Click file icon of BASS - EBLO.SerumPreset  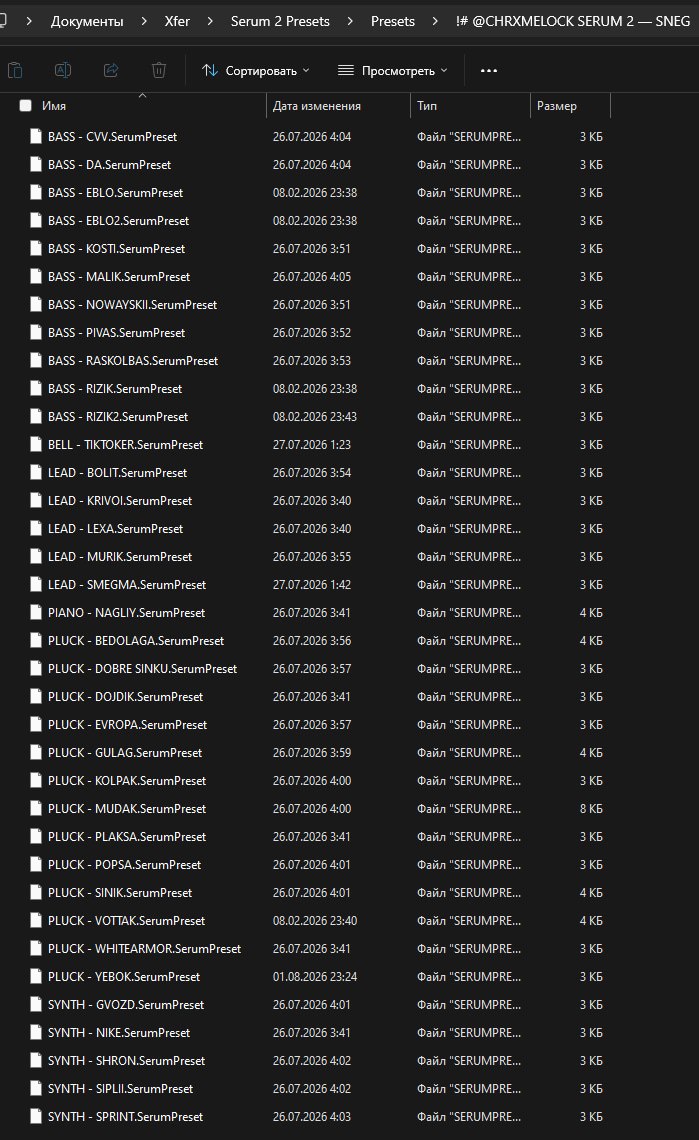tap(35, 192)
